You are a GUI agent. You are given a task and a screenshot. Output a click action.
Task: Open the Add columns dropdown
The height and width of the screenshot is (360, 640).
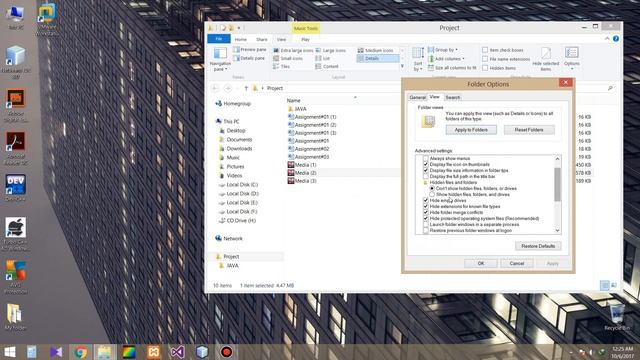pos(446,59)
